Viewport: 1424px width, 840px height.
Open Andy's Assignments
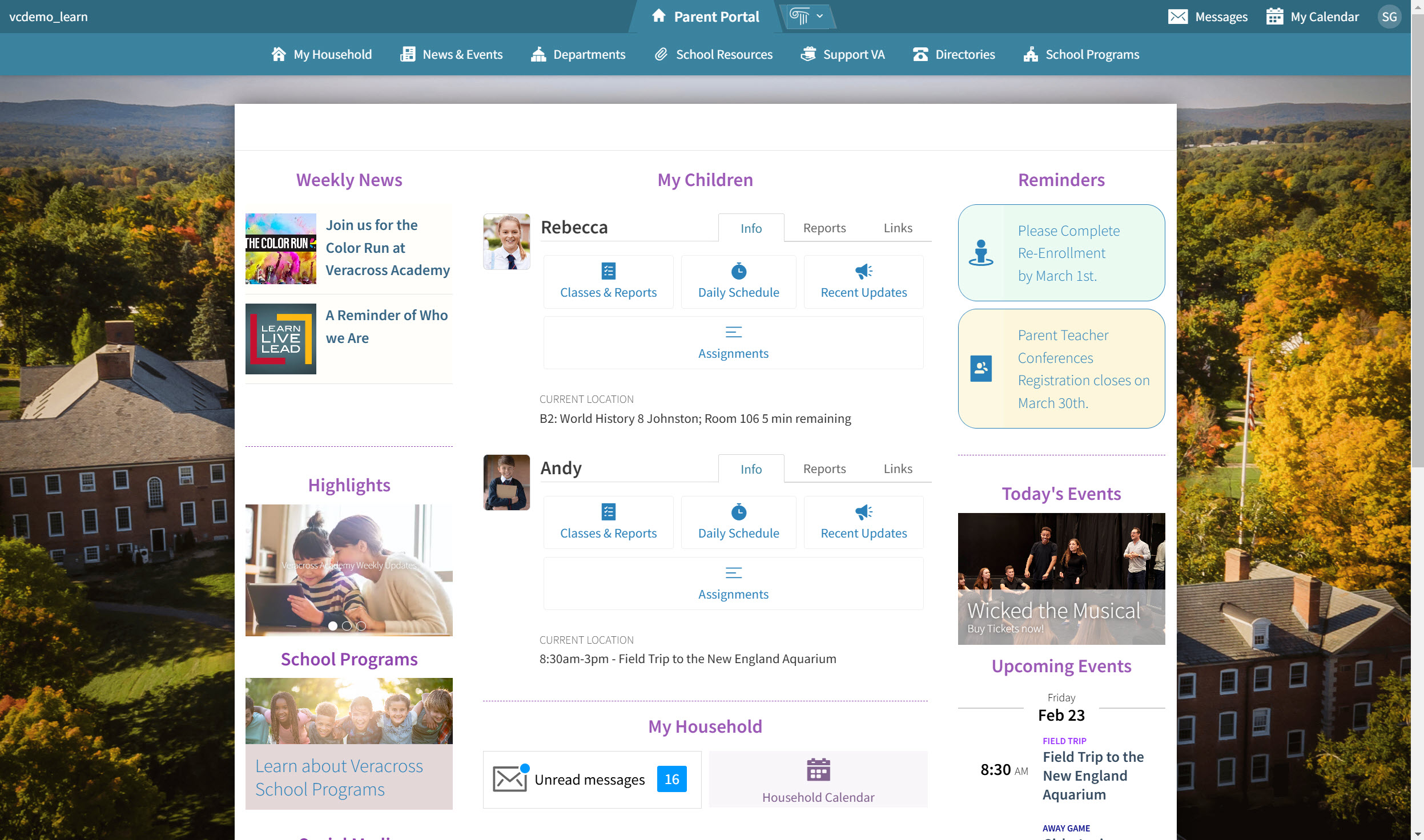click(733, 583)
